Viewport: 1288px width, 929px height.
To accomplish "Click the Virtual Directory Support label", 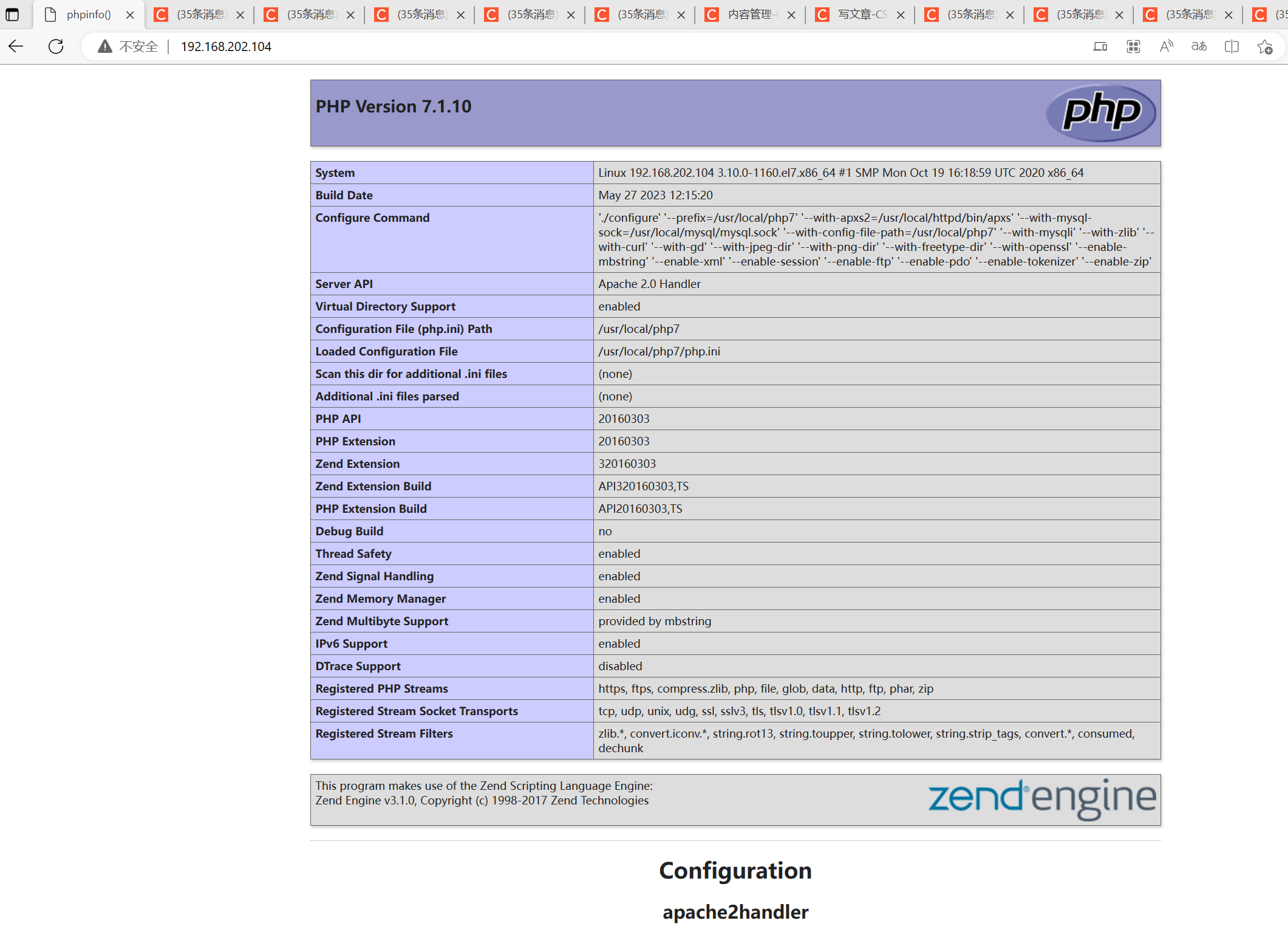I will tap(386, 306).
